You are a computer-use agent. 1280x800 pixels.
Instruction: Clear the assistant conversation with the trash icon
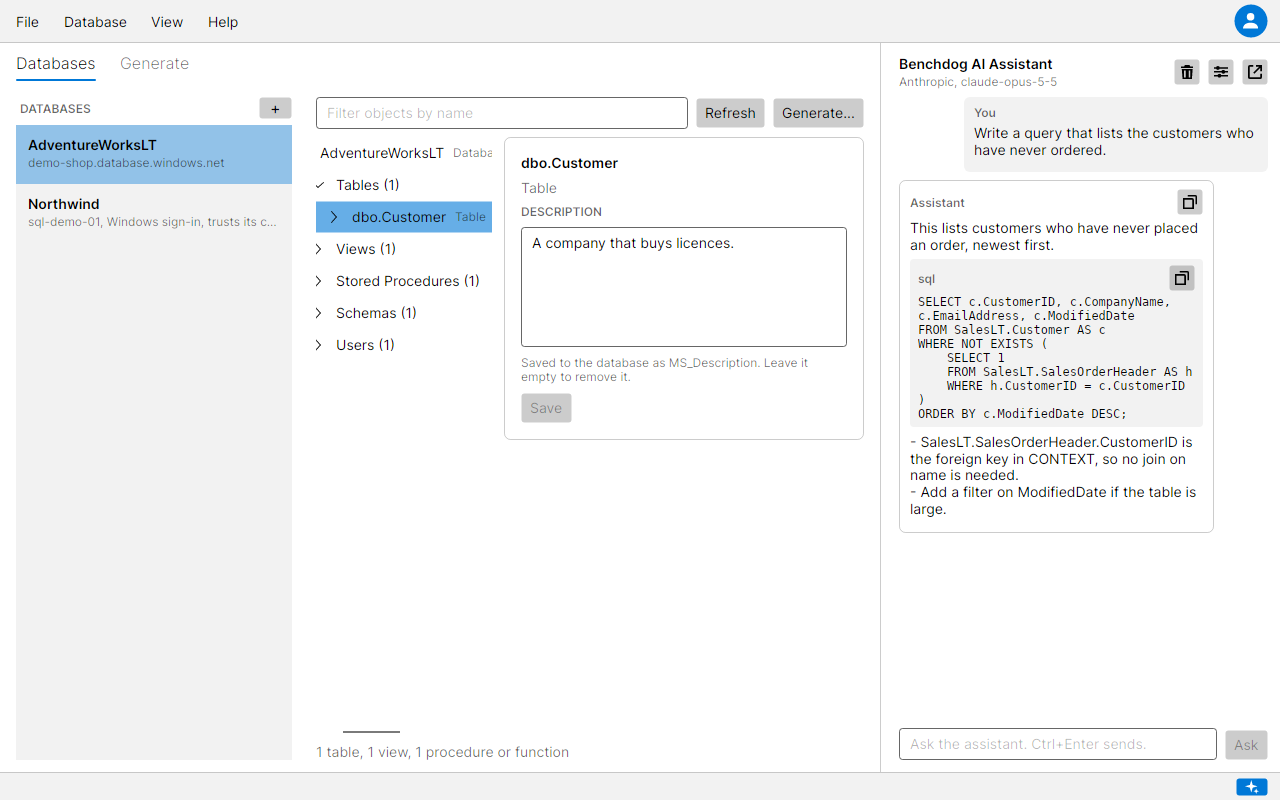1187,72
